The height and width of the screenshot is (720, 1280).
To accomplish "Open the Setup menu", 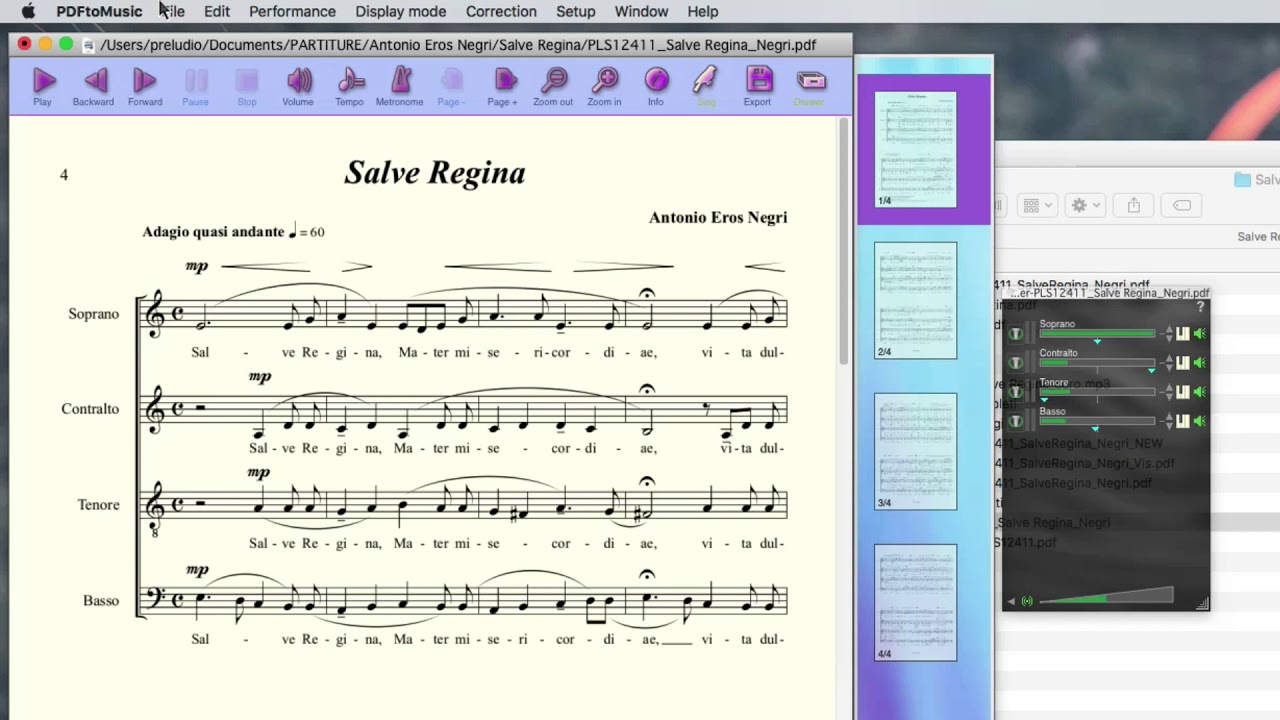I will [x=576, y=11].
